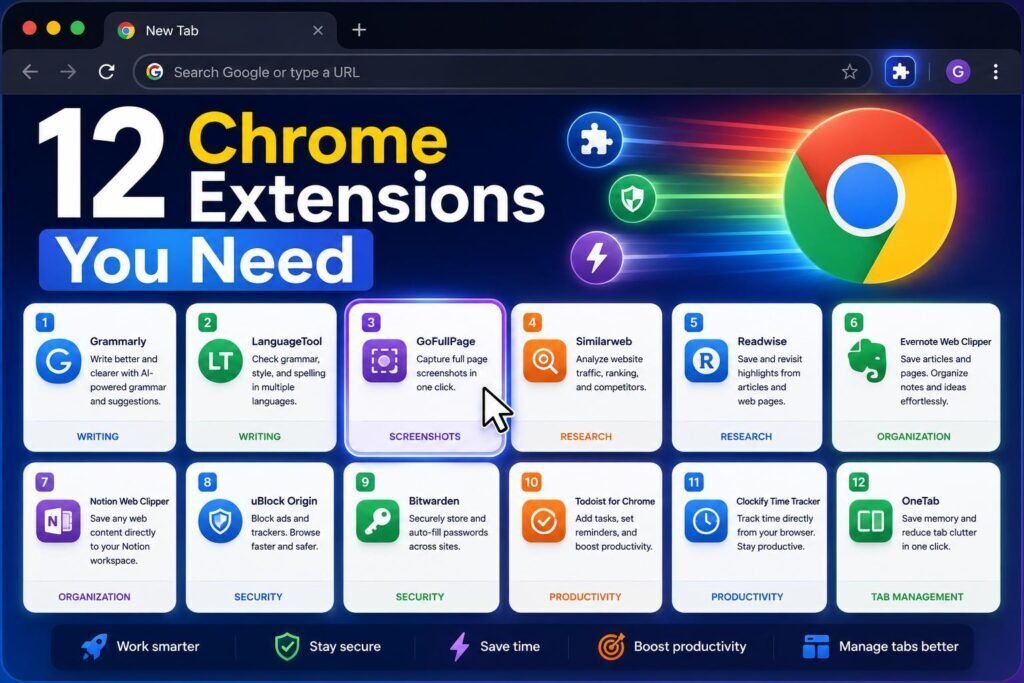Click the Readwise R icon
Image resolution: width=1024 pixels, height=683 pixels.
coord(706,361)
